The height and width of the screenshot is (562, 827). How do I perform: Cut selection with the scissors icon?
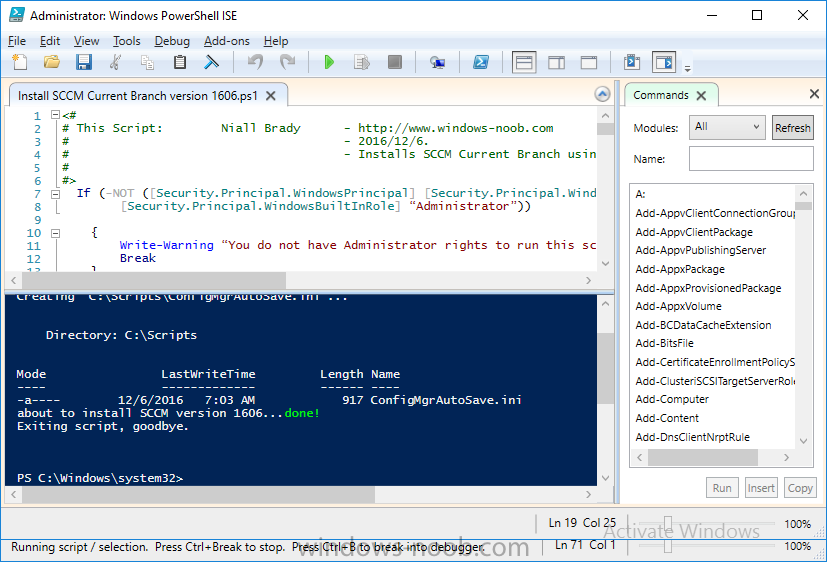pyautogui.click(x=116, y=62)
